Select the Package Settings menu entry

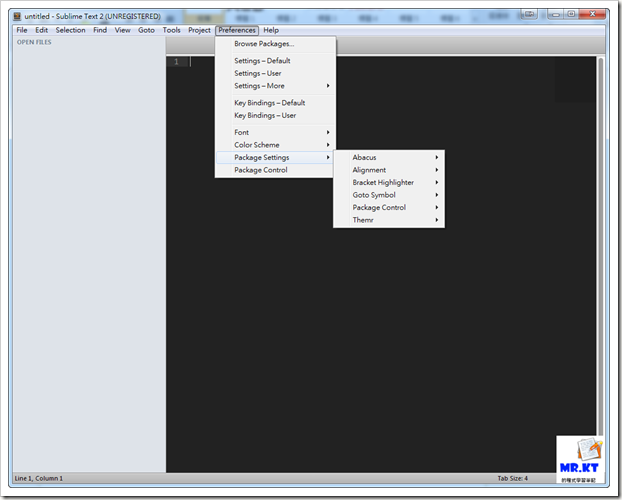tap(275, 158)
